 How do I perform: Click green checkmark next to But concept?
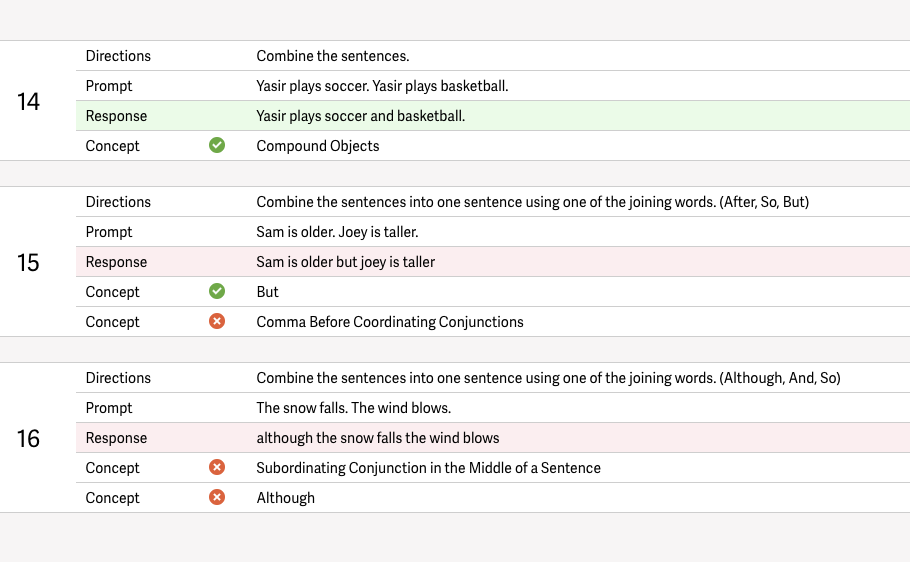pos(217,291)
